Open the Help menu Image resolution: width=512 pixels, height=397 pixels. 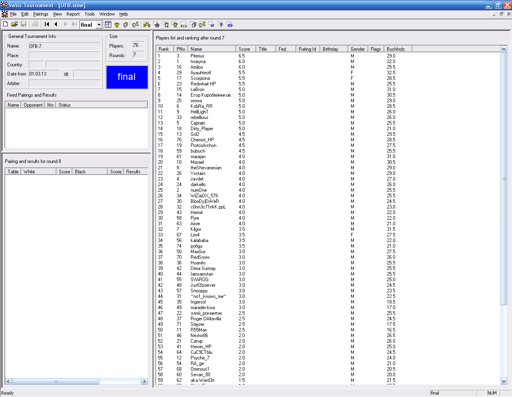(x=124, y=14)
